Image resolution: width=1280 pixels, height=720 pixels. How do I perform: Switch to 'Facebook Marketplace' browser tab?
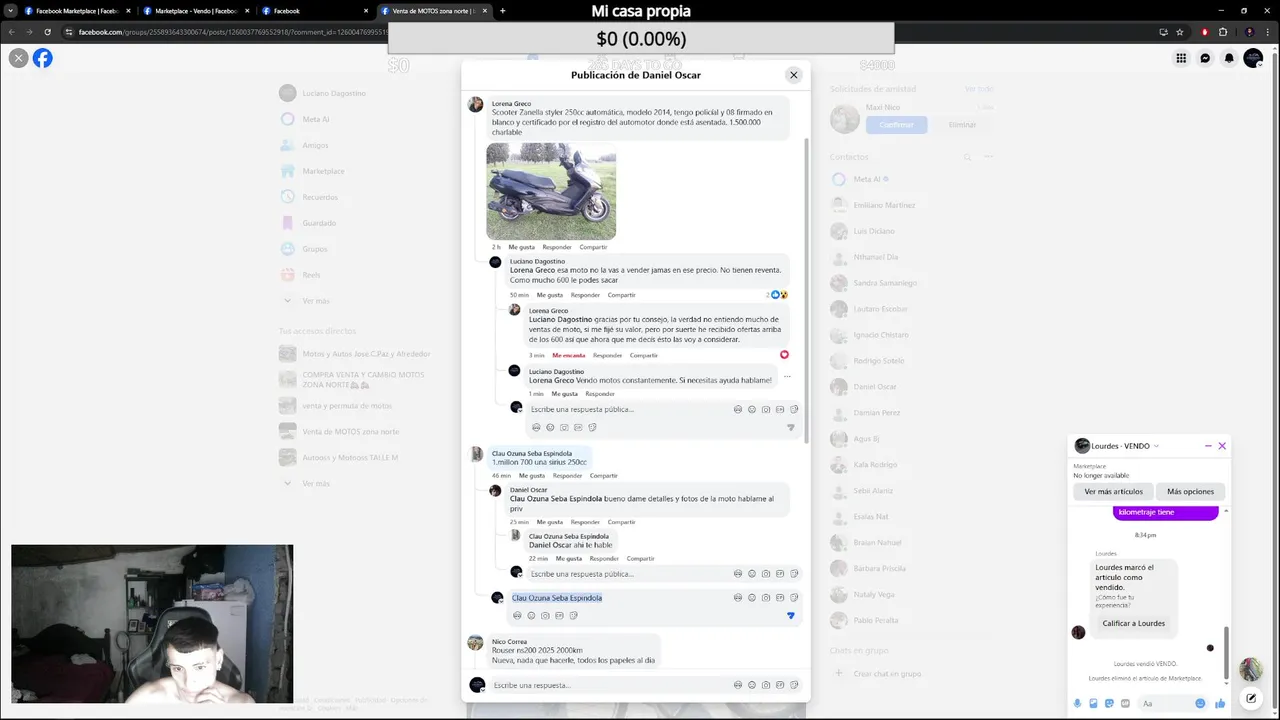click(78, 11)
